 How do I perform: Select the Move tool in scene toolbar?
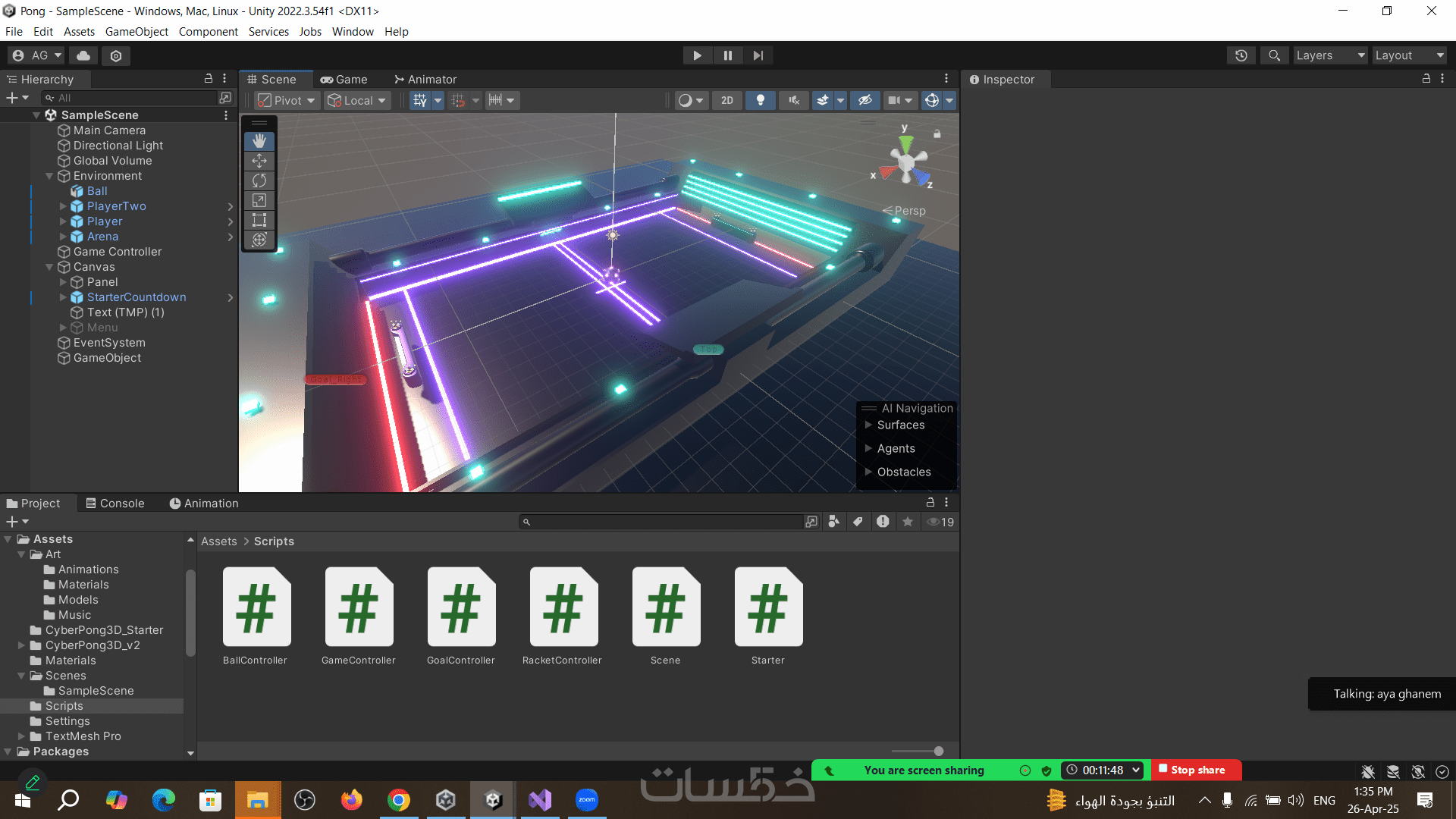(x=259, y=161)
